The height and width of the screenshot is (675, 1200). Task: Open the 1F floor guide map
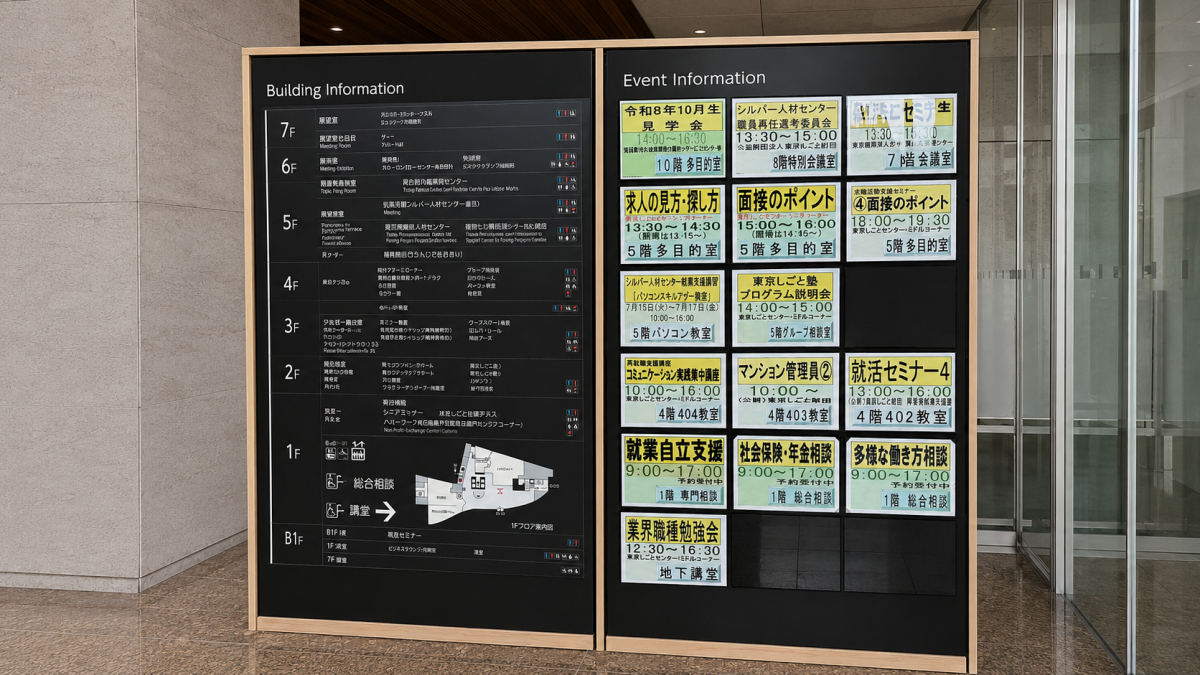[484, 482]
